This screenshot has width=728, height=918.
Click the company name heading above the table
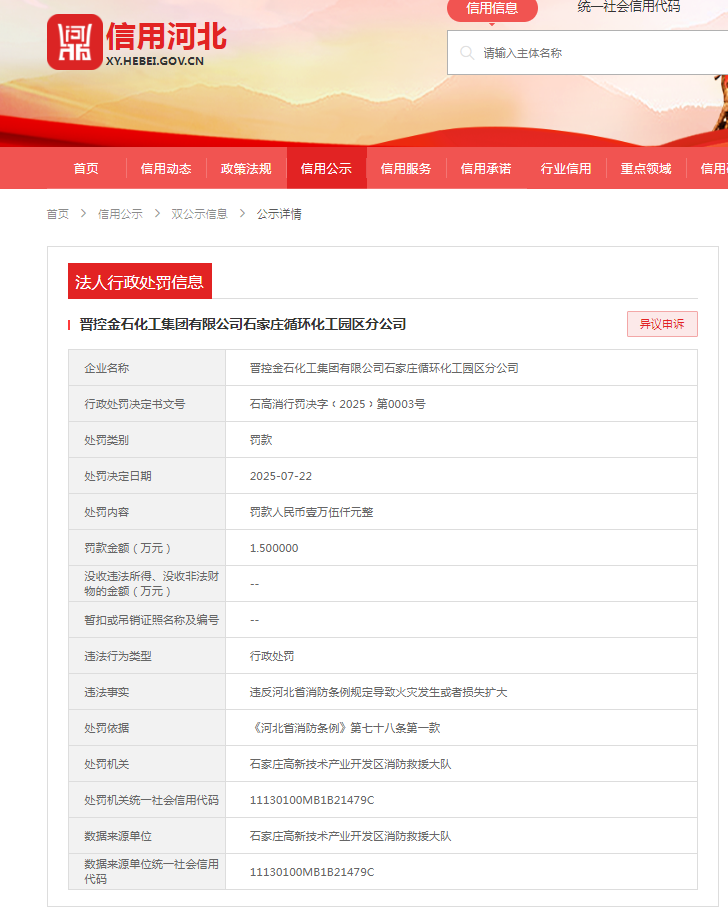point(243,324)
